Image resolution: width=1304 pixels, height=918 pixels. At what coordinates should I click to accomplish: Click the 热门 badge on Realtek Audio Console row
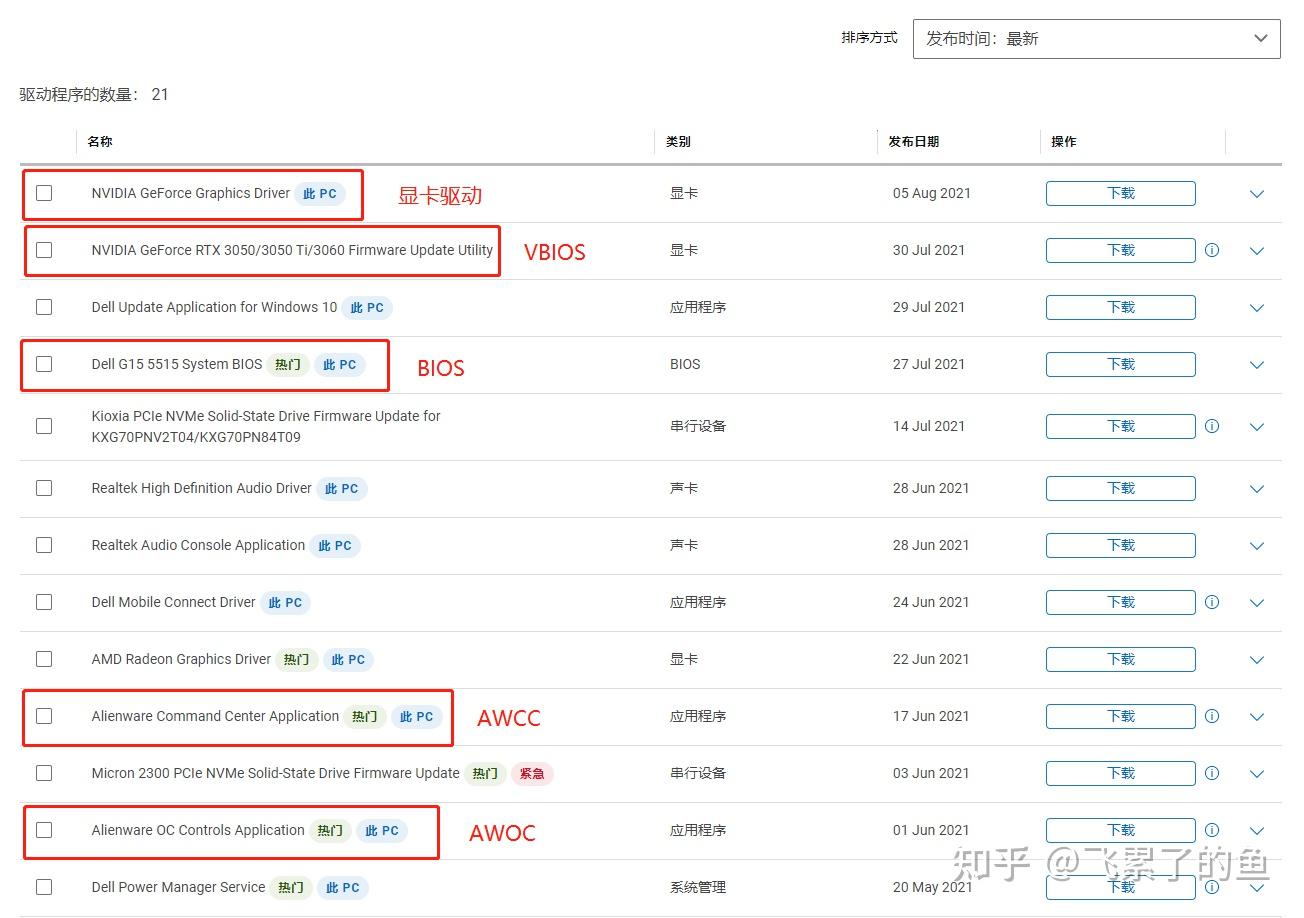(335, 545)
